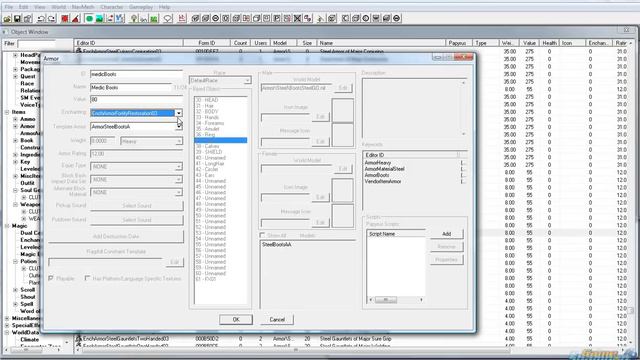Image resolution: width=640 pixels, height=360 pixels.
Task: Click OK in the Armor dialog
Action: point(236,320)
